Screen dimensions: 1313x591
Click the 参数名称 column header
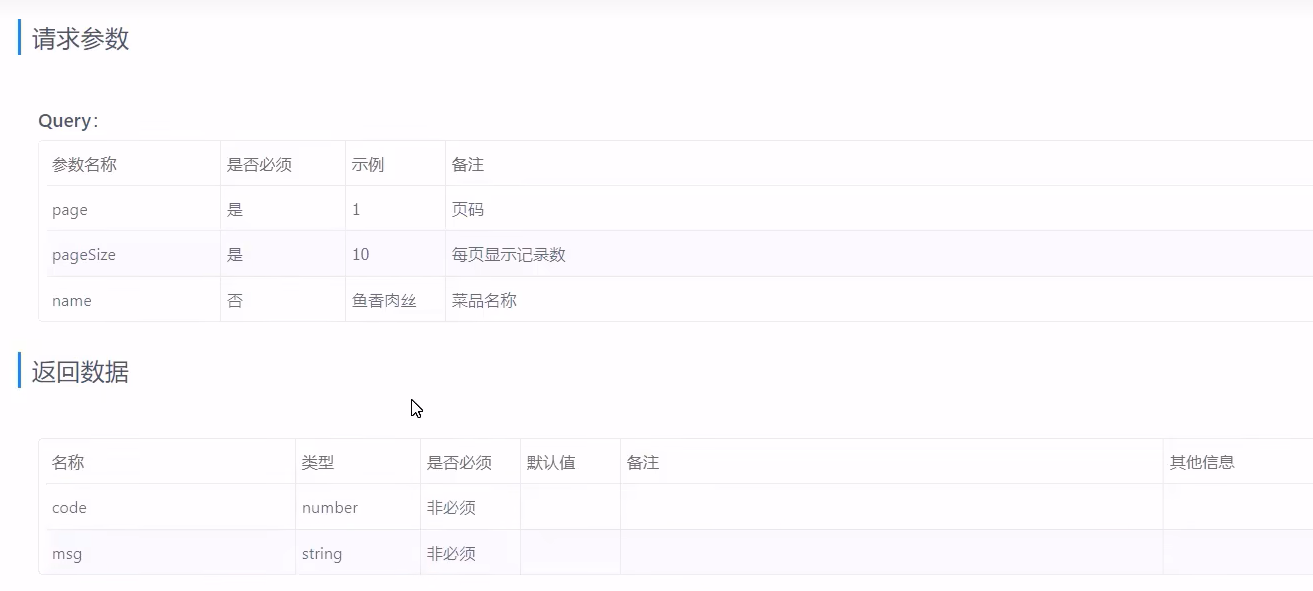pos(84,164)
